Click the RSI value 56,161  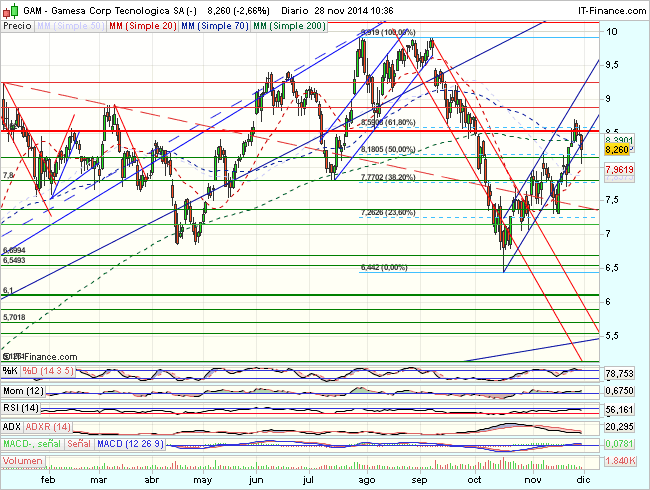click(619, 410)
